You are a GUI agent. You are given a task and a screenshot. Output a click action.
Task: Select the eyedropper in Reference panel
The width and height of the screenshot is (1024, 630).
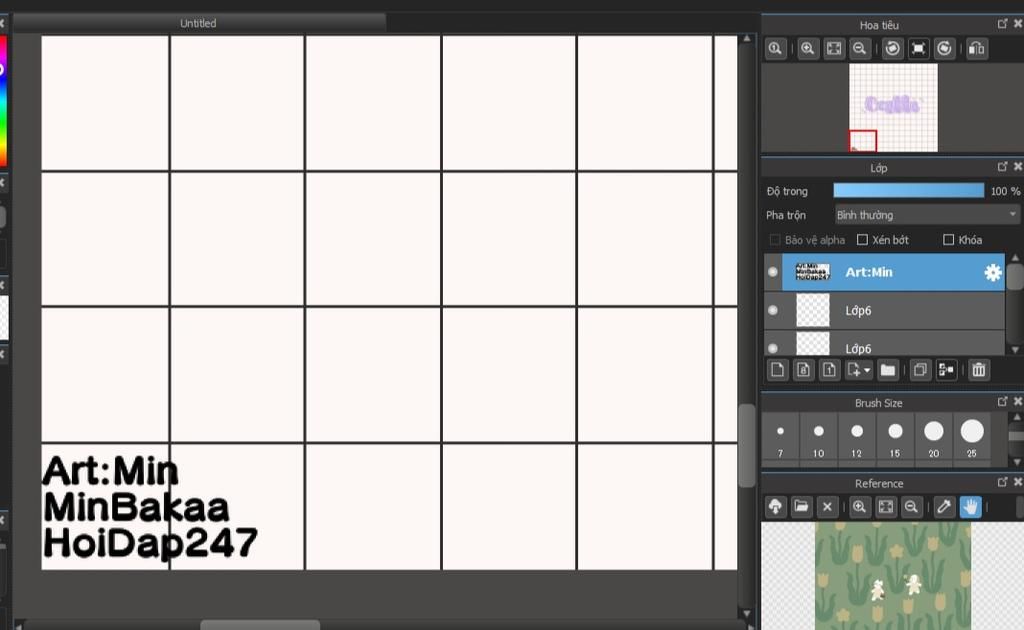[944, 507]
